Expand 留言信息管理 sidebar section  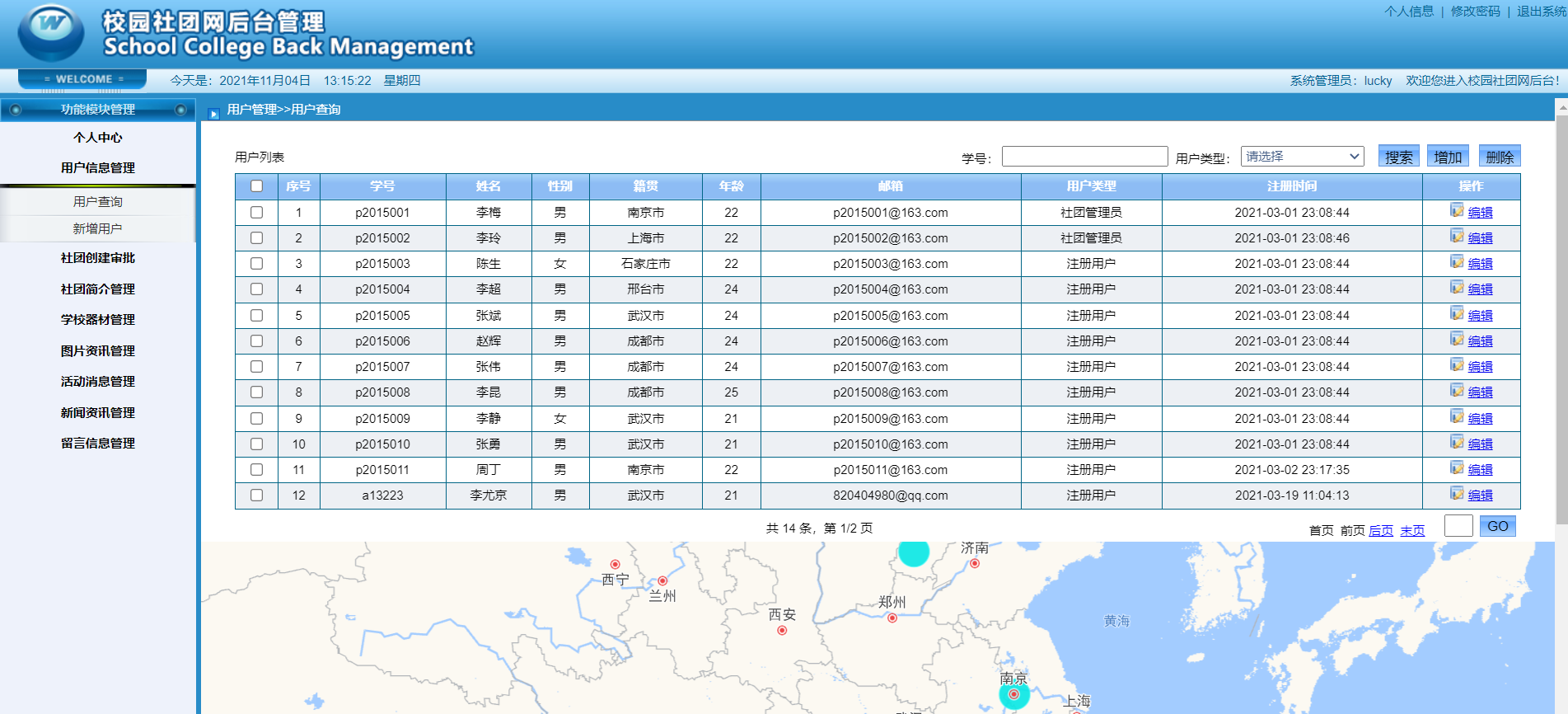pyautogui.click(x=98, y=444)
